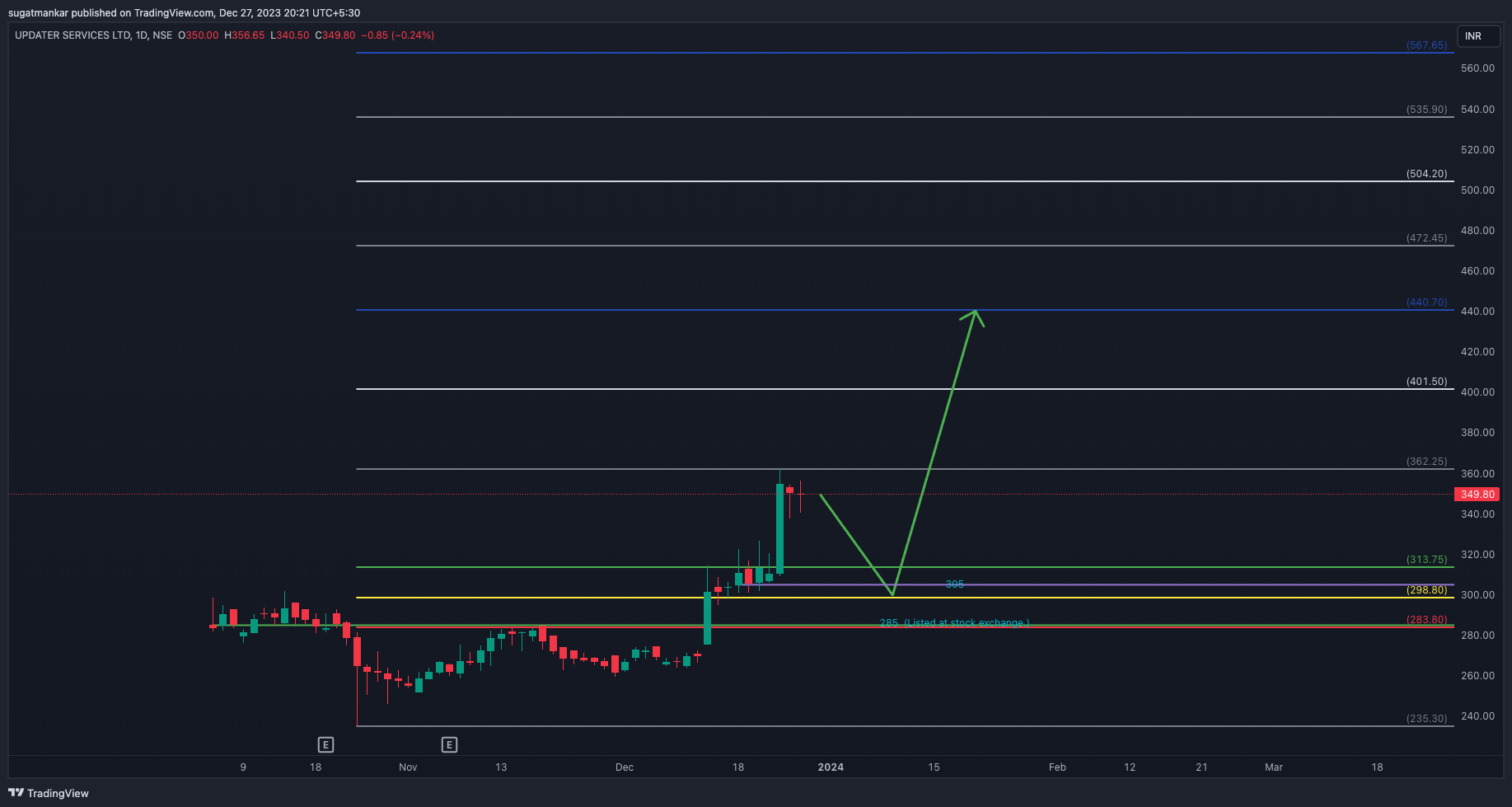This screenshot has height=807, width=1512.
Task: Click the (298.80) yellow level label
Action: pos(1426,590)
